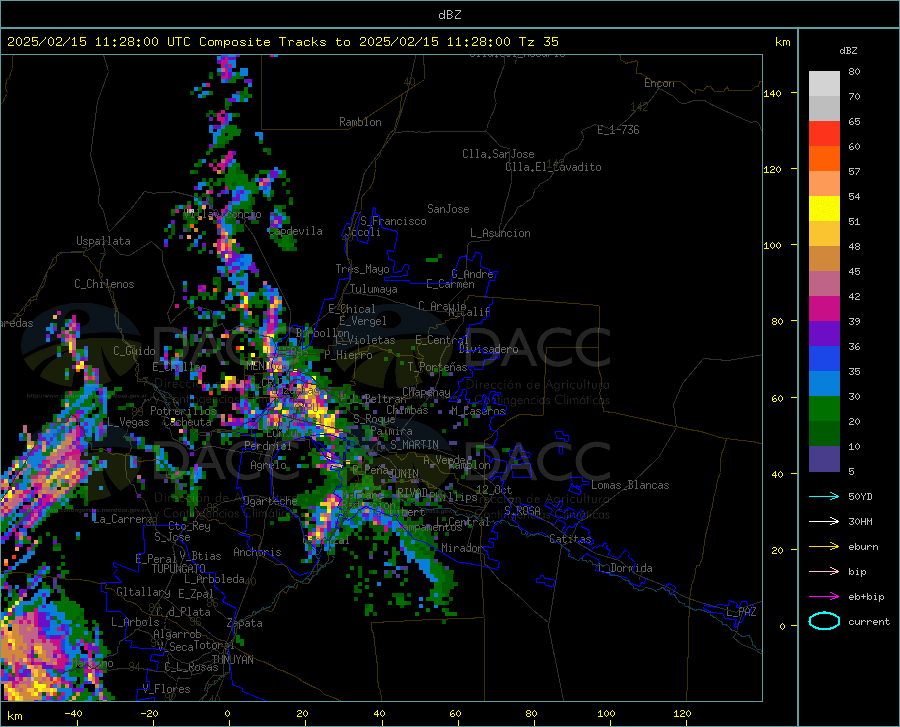The image size is (900, 727).
Task: Click the 'S_MARTIN' map label
Action: [414, 445]
